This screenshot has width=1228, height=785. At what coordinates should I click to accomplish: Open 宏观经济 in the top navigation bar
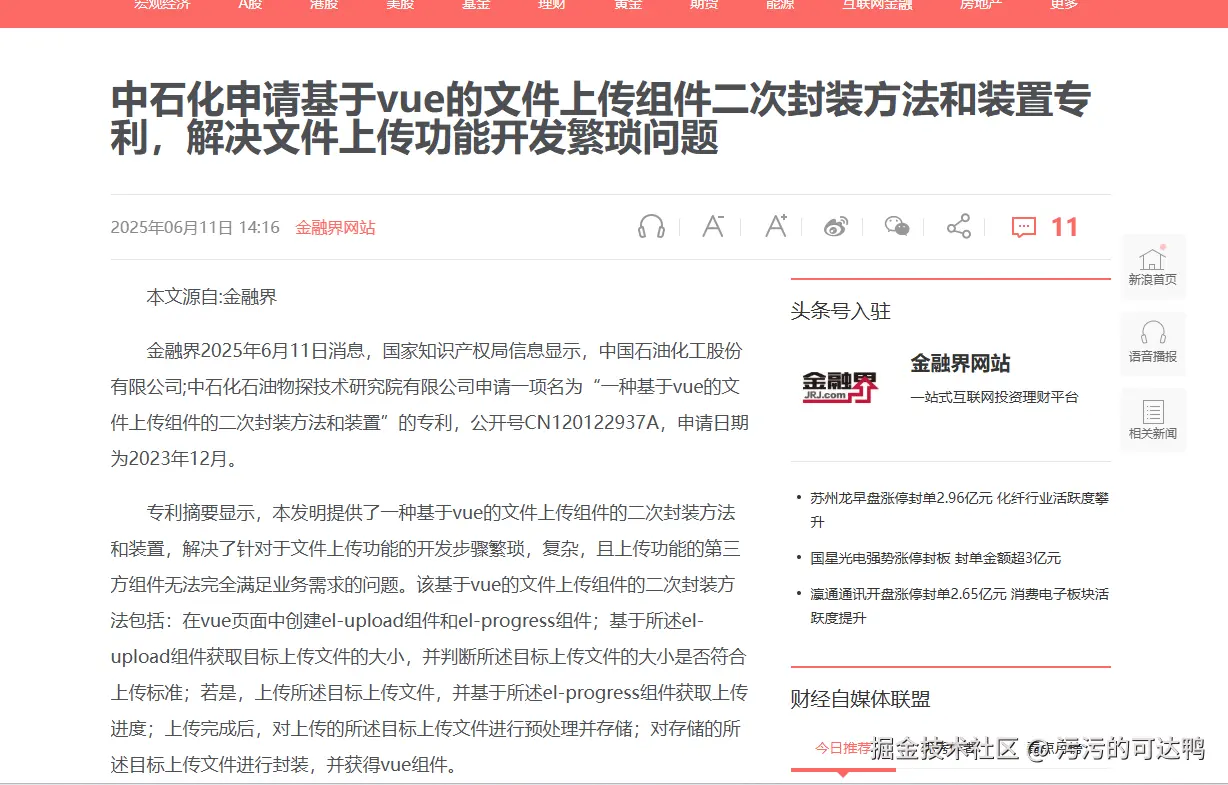tap(162, 5)
